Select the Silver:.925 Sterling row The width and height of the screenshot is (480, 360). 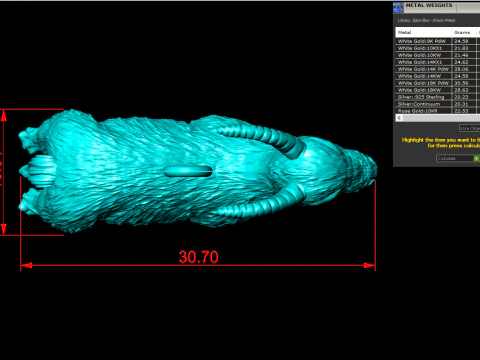(x=438, y=97)
